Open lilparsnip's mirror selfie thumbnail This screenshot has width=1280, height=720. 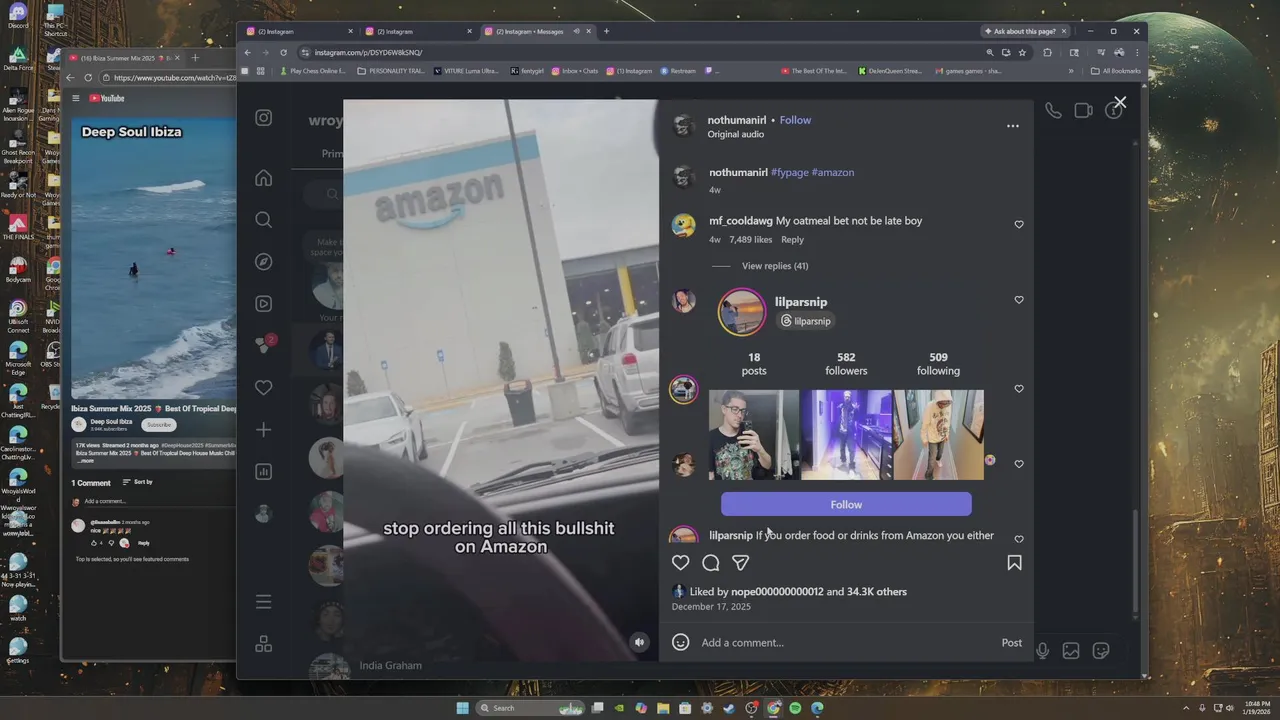[754, 435]
